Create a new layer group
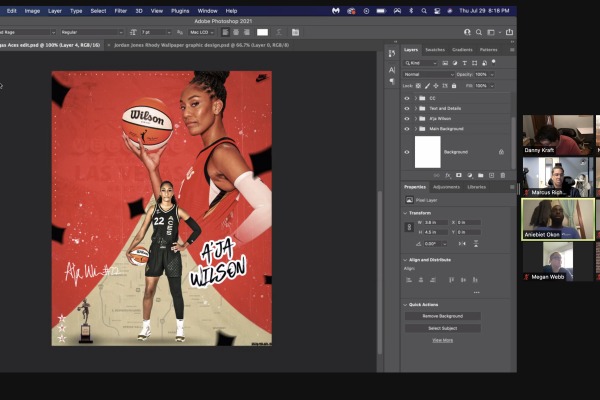600x400 pixels. pyautogui.click(x=481, y=175)
